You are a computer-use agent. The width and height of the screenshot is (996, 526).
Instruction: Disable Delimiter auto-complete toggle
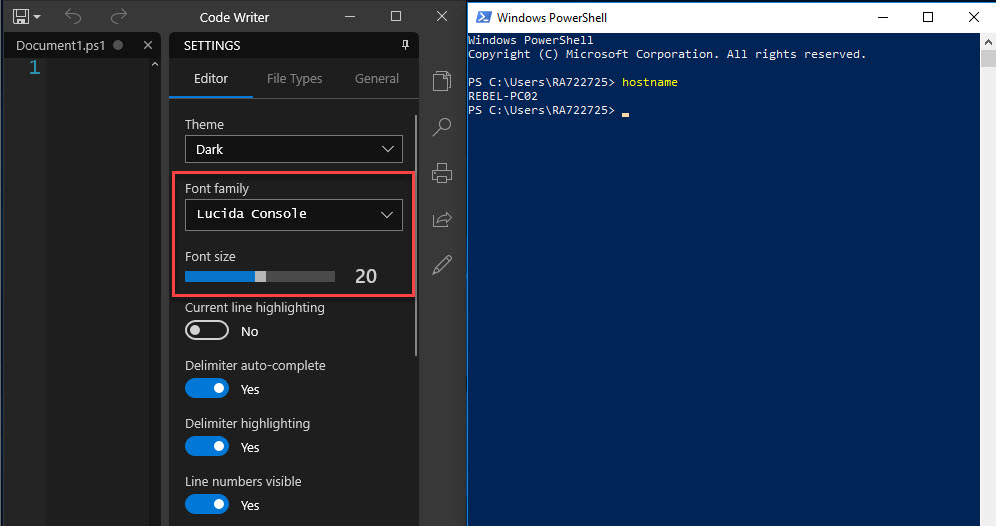207,388
